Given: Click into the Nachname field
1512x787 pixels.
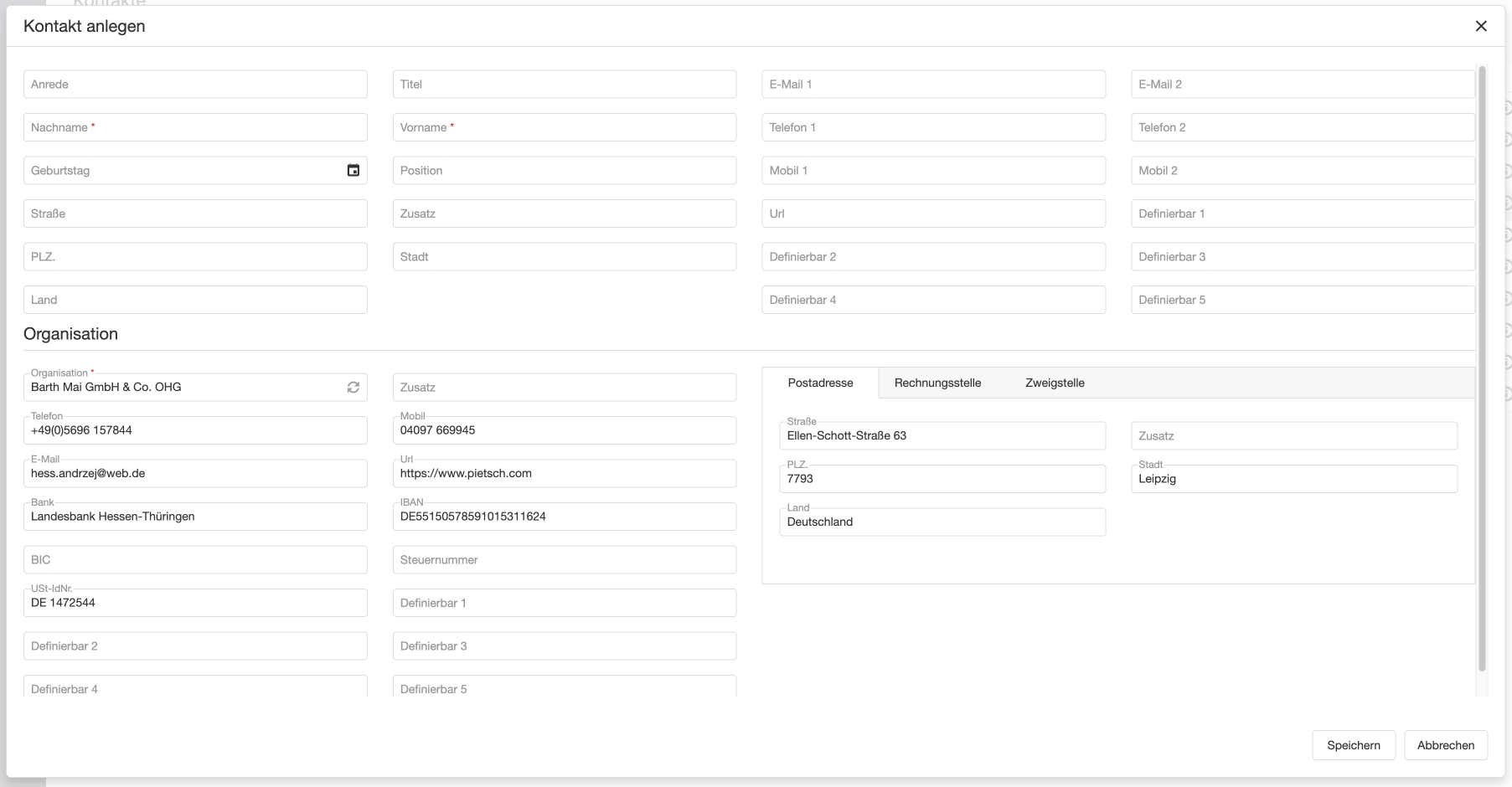Looking at the screenshot, I should [x=195, y=128].
